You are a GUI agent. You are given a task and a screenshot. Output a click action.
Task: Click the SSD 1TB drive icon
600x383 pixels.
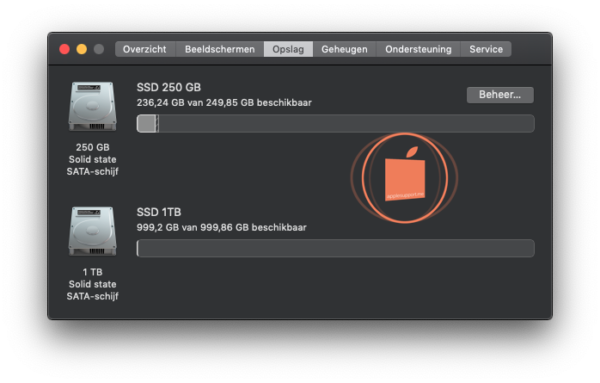[93, 231]
